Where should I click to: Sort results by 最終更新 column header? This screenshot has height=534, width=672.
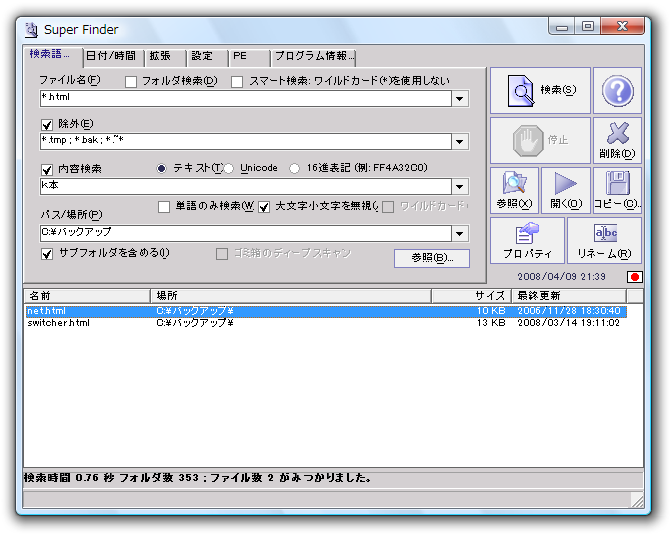[x=569, y=296]
